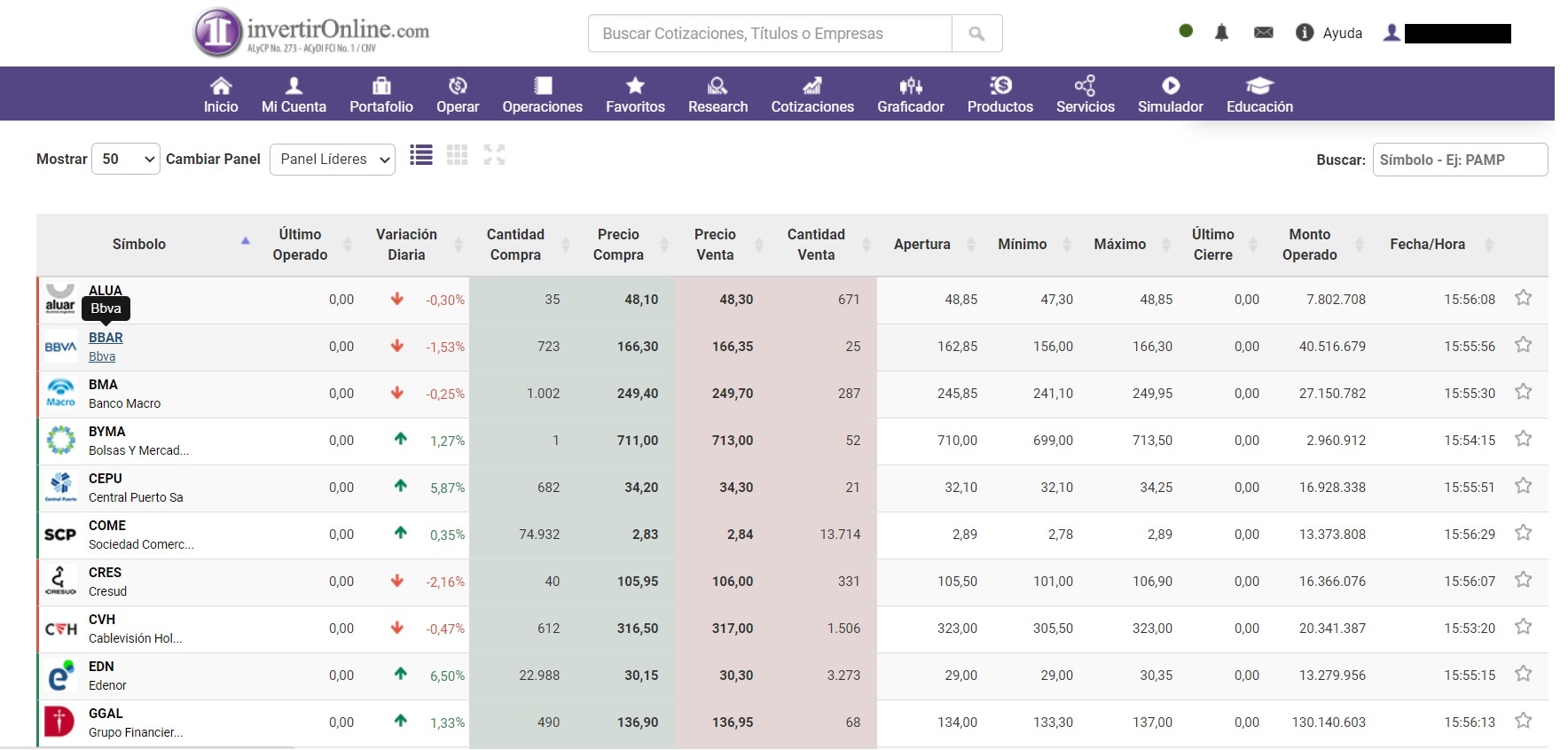The image size is (1568, 750).
Task: Sort by Variación Diaria column
Action: tap(407, 245)
